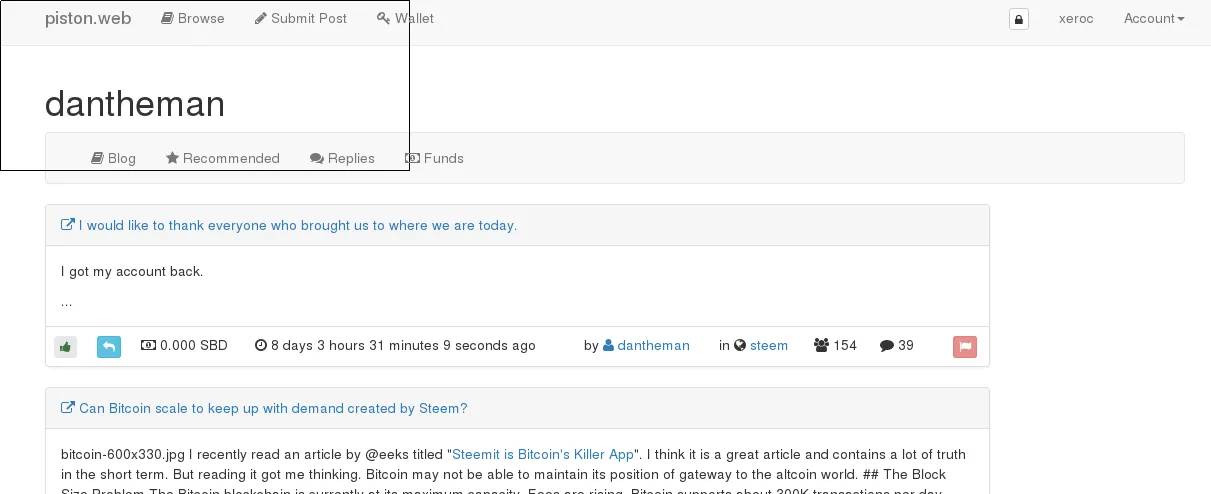Switch to the Blog tab
Viewport: 1211px width, 494px height.
click(x=113, y=158)
